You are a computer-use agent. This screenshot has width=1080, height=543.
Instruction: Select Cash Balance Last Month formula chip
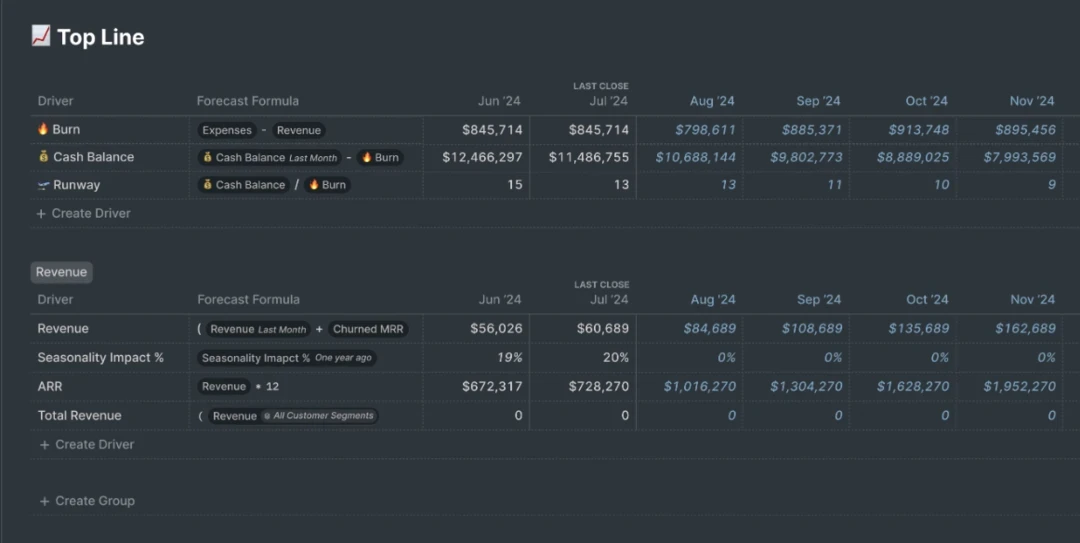[269, 158]
